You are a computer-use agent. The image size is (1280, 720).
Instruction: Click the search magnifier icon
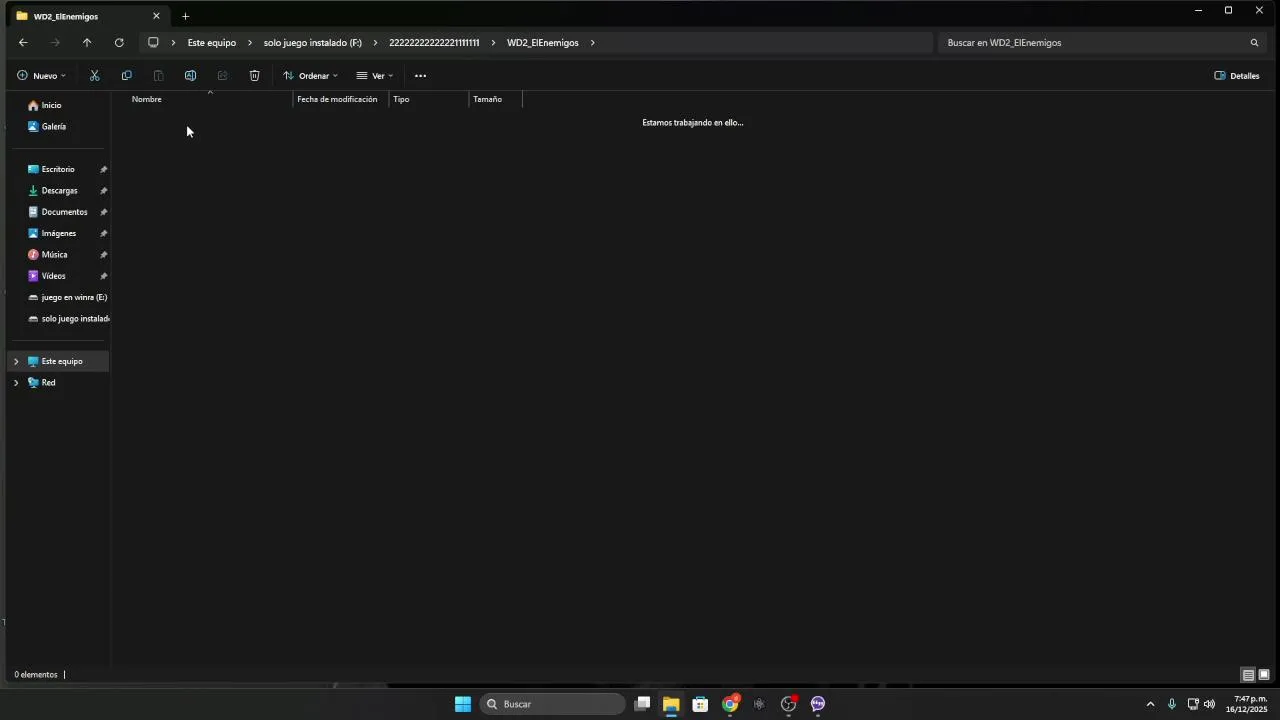pyautogui.click(x=1254, y=43)
